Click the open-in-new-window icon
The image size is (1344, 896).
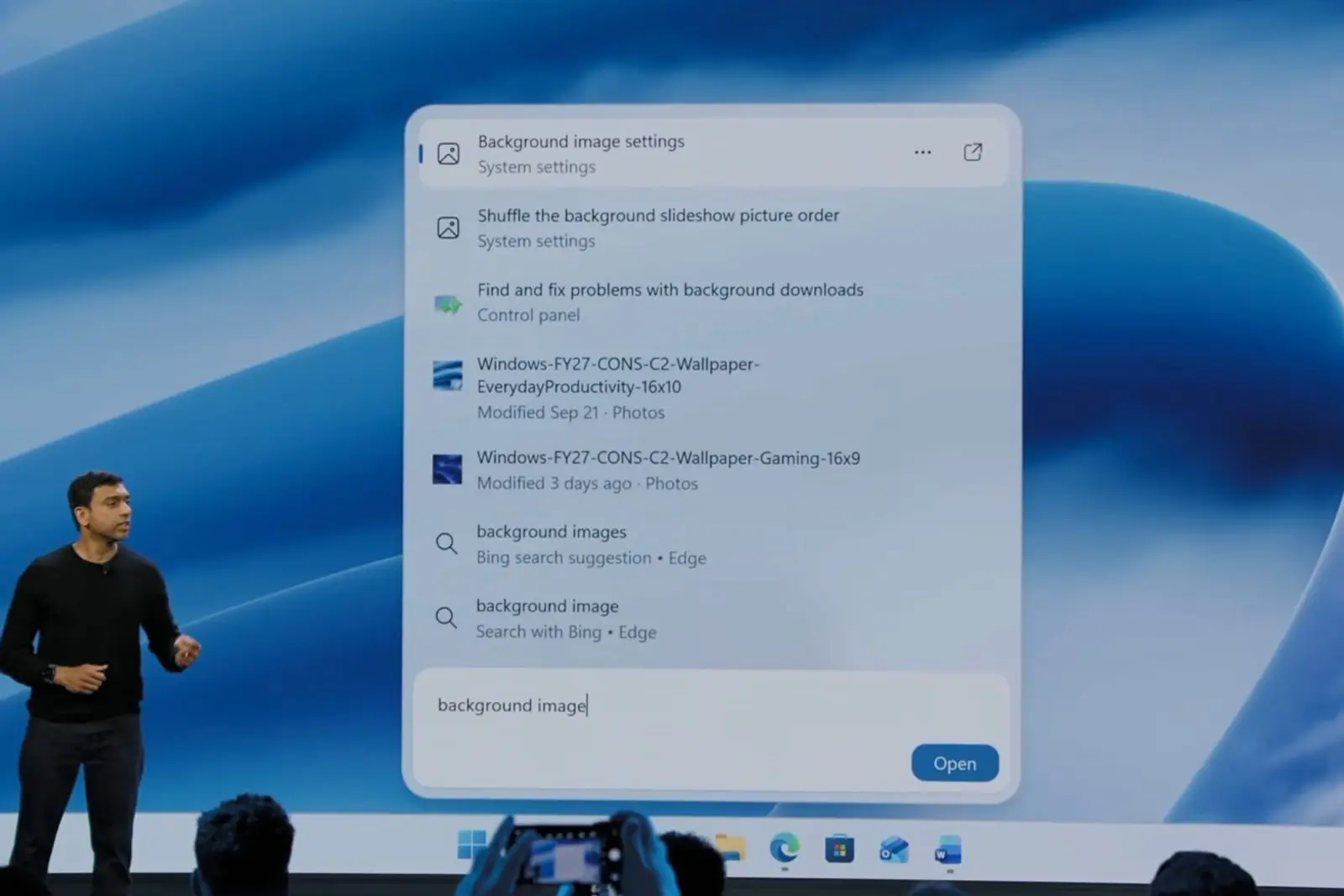tap(973, 152)
